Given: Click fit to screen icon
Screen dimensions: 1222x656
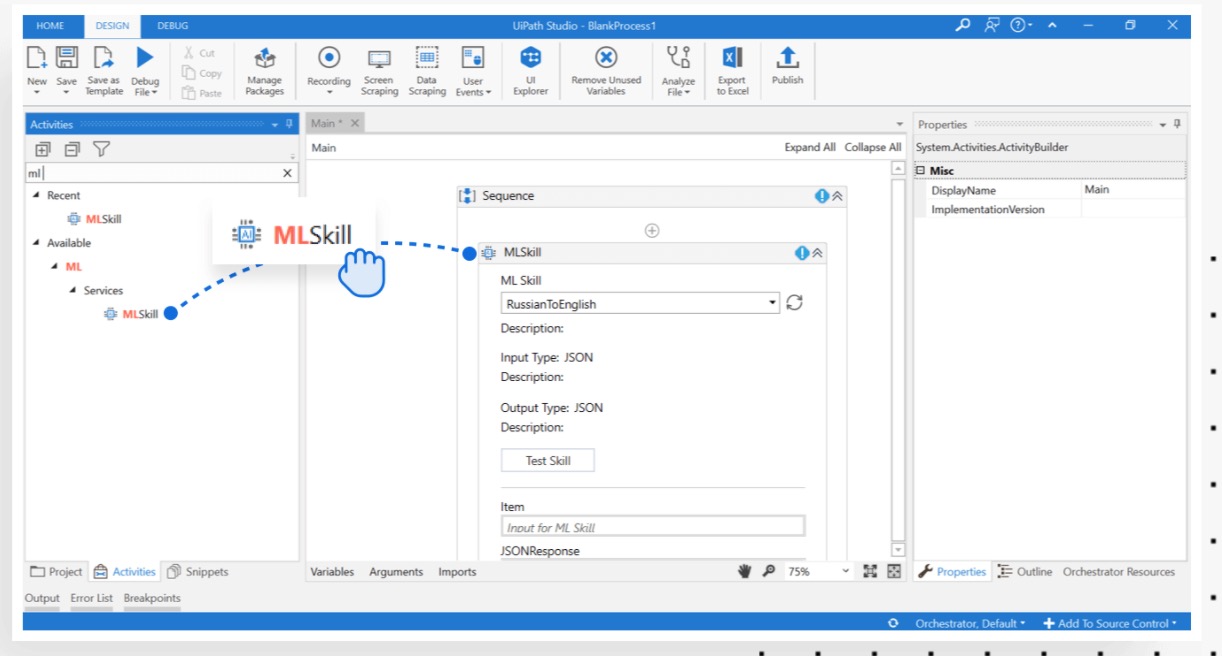Looking at the screenshot, I should click(870, 571).
